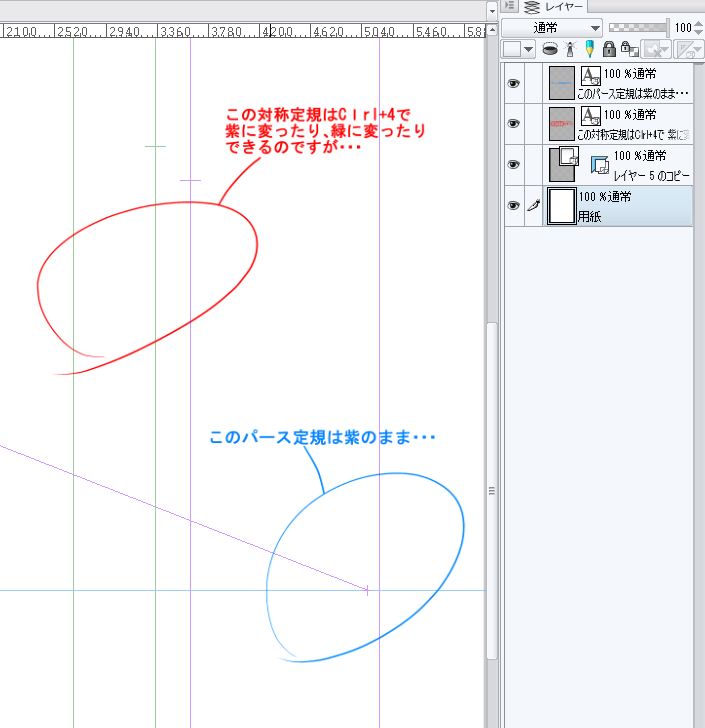Toggle Lock Transparent Pixels icon
Image resolution: width=705 pixels, height=728 pixels.
[630, 49]
